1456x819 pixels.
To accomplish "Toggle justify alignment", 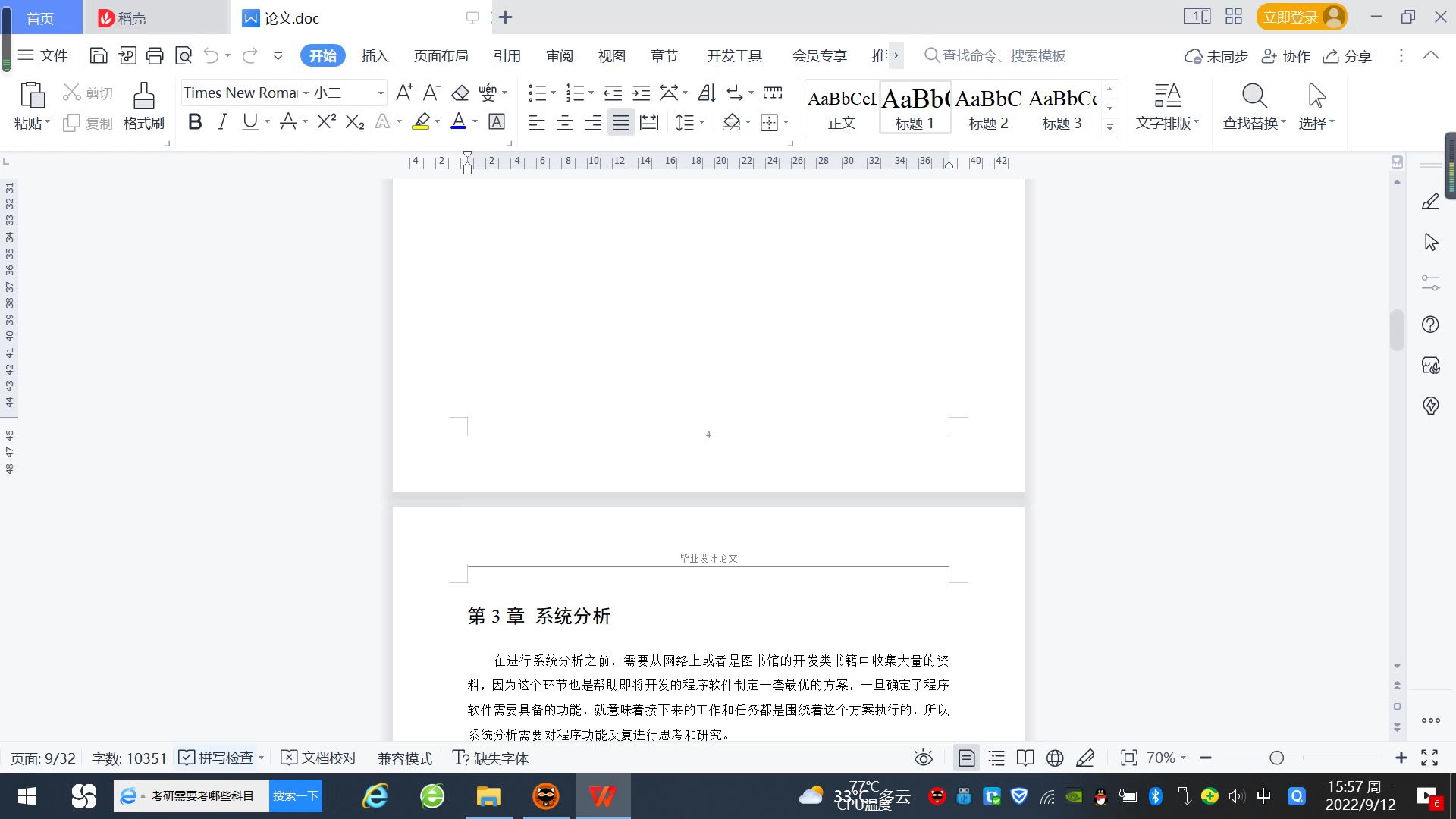I will coord(621,122).
